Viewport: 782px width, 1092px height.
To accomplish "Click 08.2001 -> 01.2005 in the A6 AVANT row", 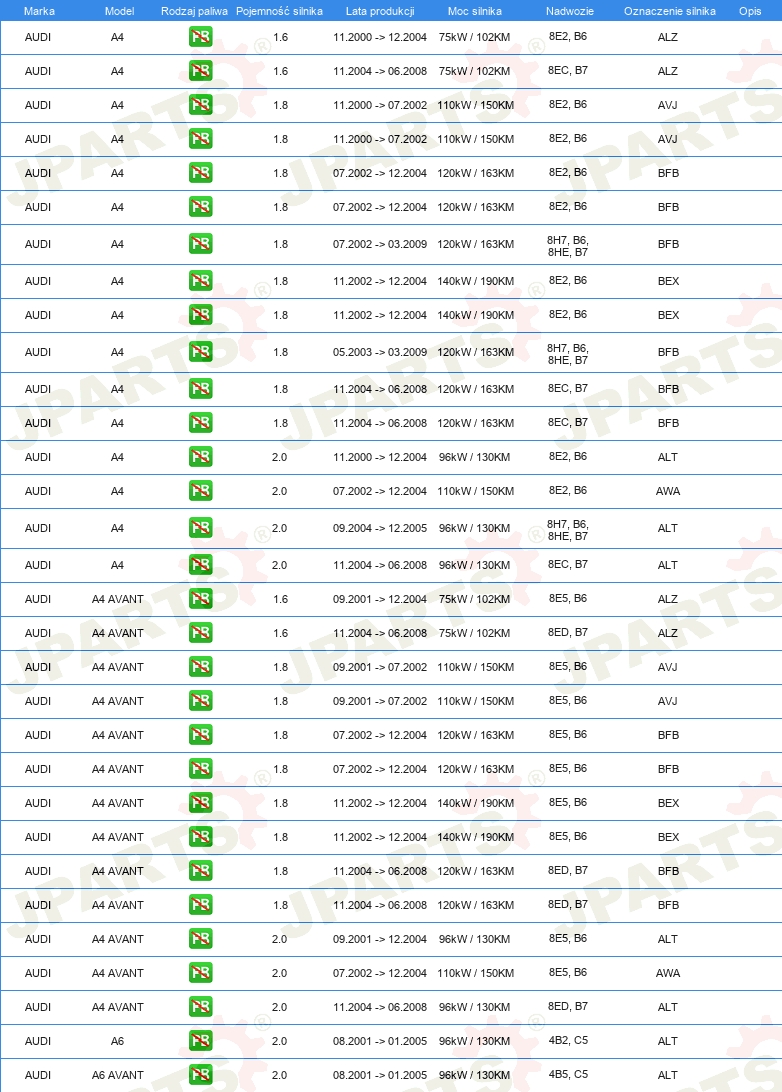I will 380,1075.
